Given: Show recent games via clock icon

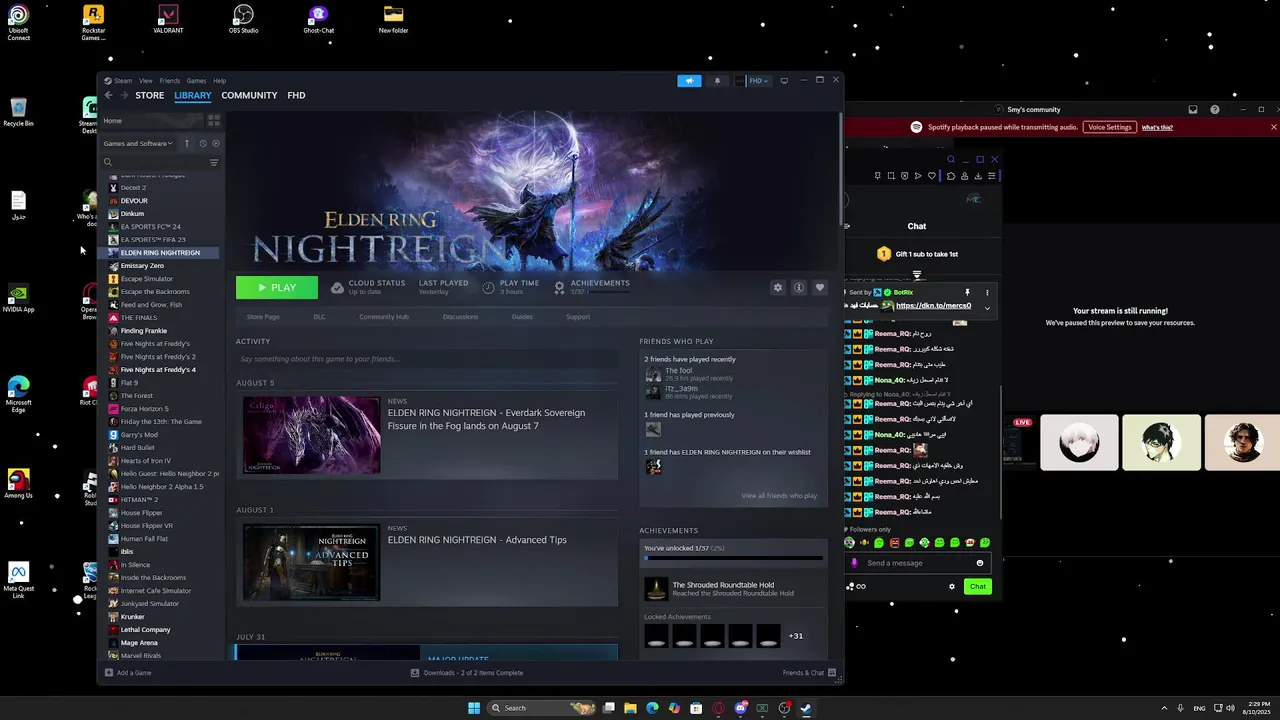Looking at the screenshot, I should pyautogui.click(x=203, y=143).
